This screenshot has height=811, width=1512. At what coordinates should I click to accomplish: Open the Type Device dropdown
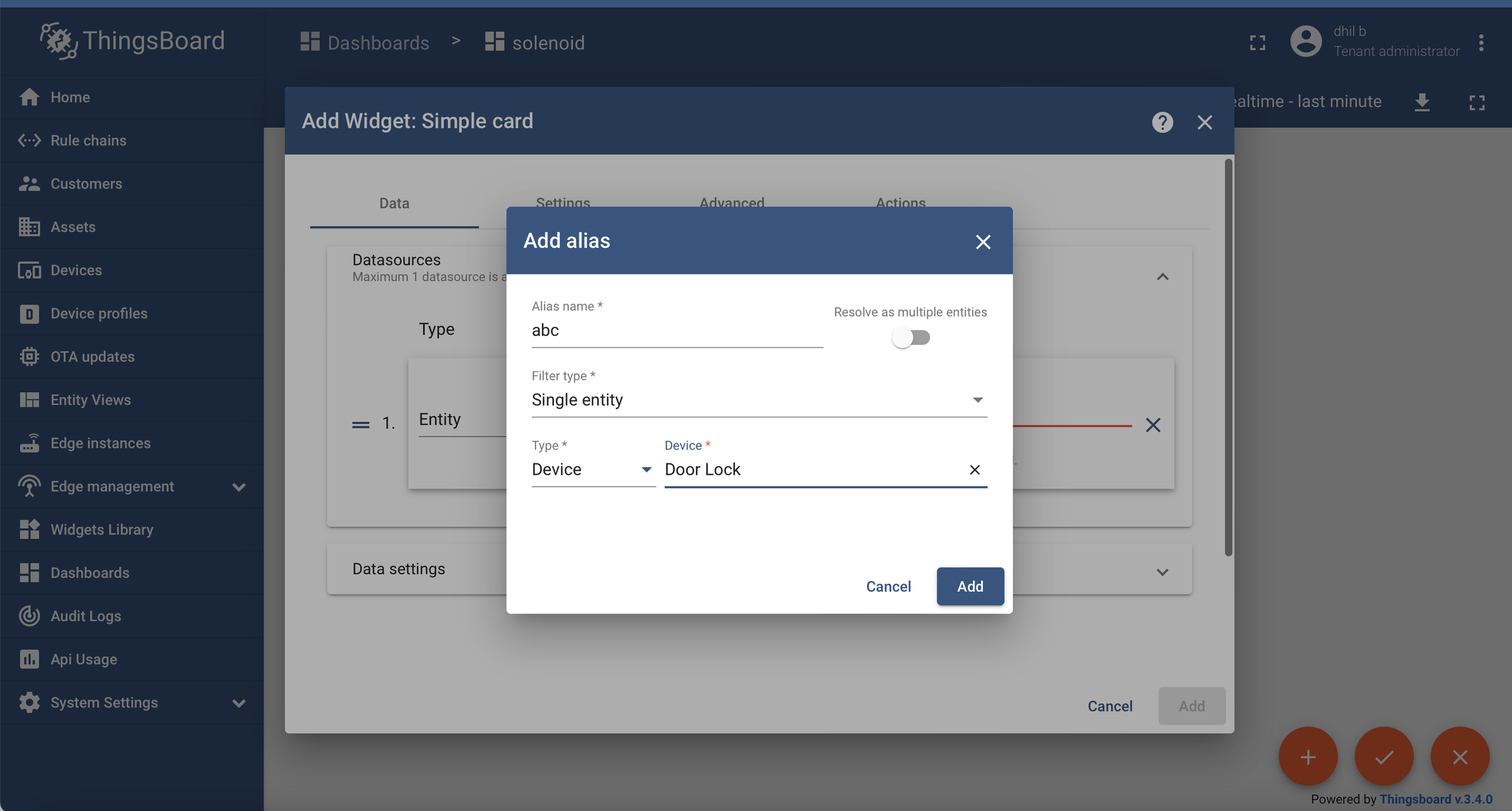[592, 470]
